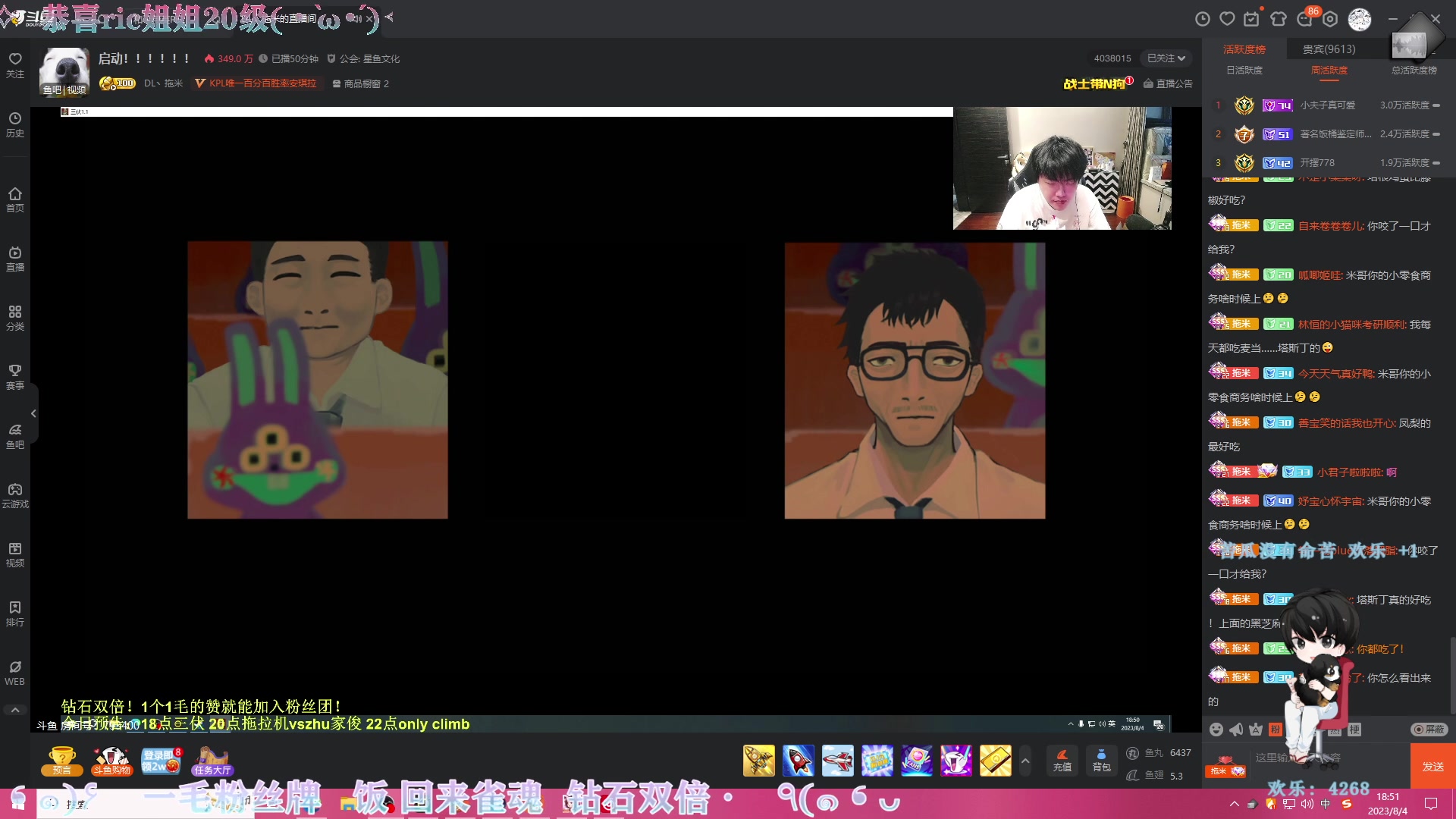The width and height of the screenshot is (1456, 819).
Task: Toggle the 屏蔽 chat filter switch
Action: (x=1429, y=730)
